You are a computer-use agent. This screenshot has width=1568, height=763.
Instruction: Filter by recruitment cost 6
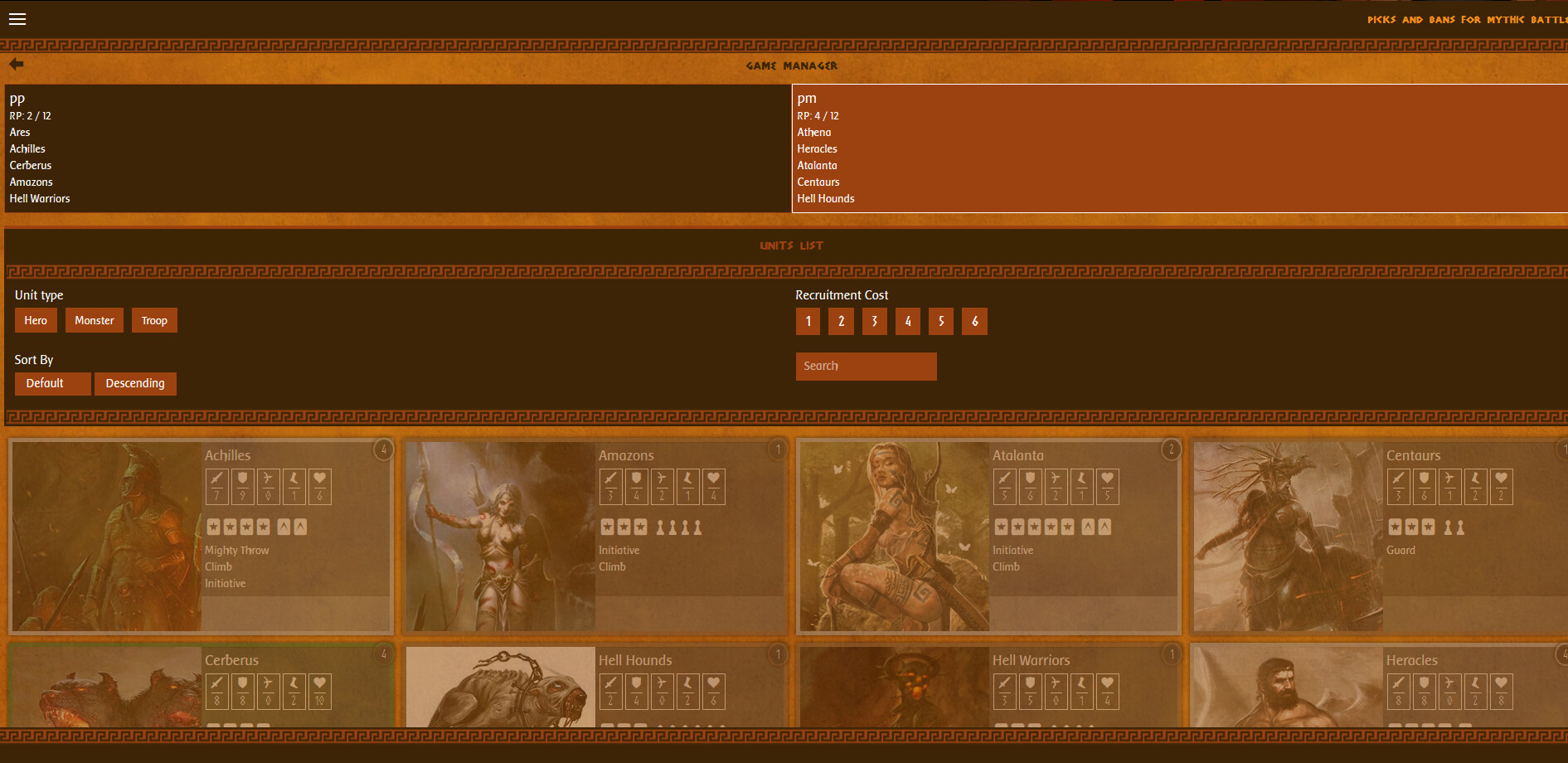pyautogui.click(x=974, y=321)
